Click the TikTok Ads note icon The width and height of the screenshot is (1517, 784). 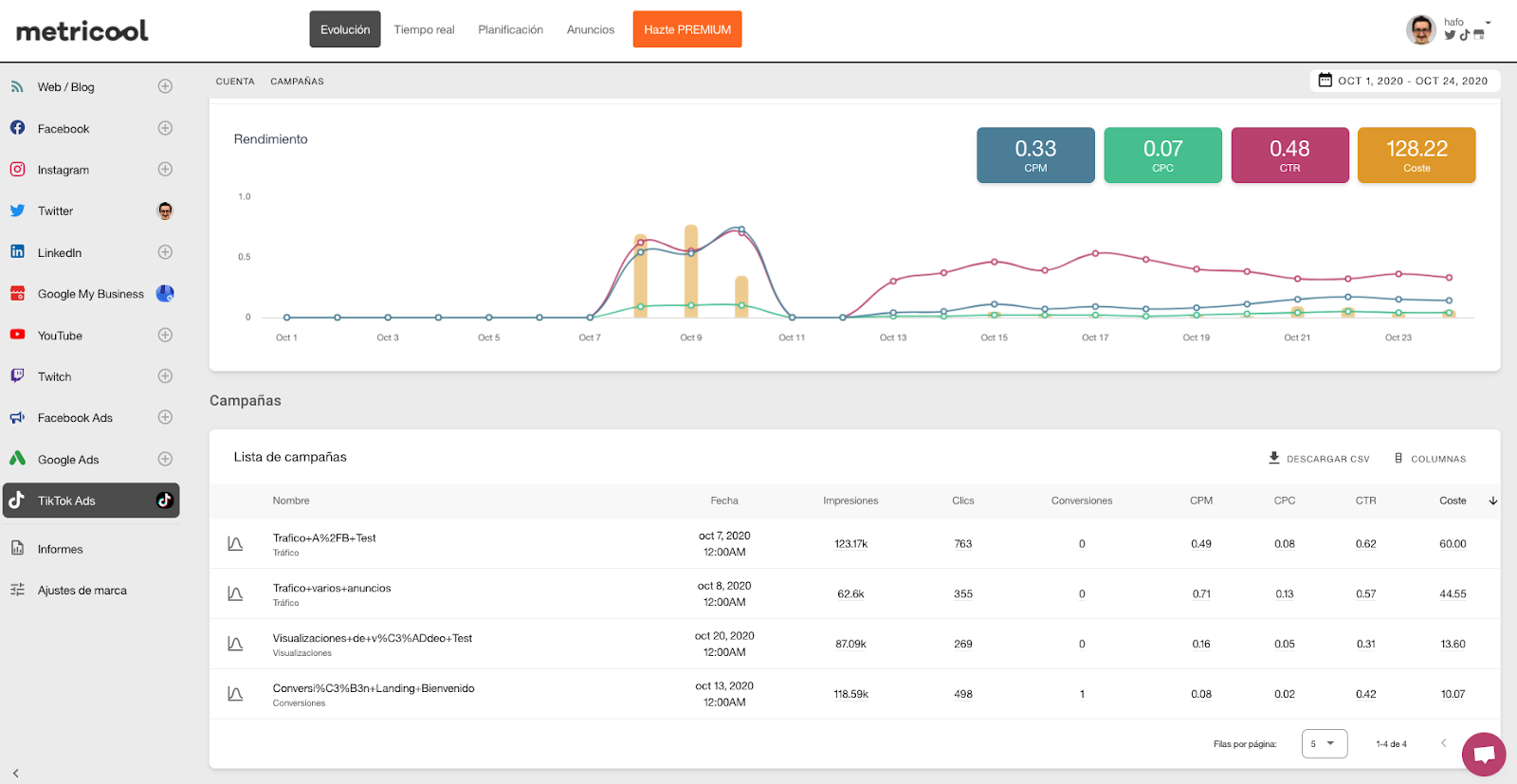(17, 500)
